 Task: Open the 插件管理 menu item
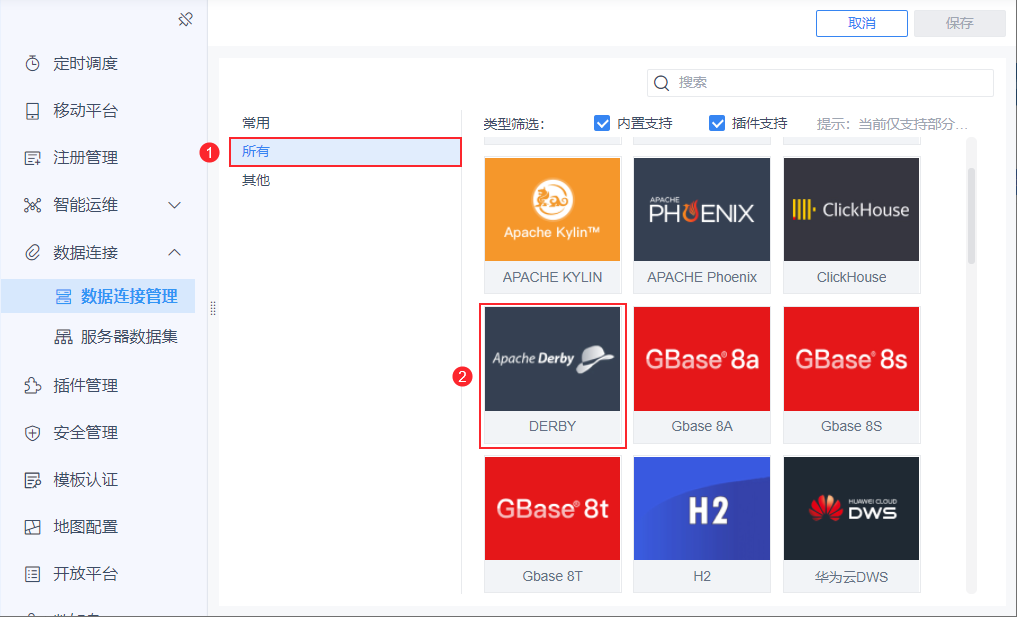pyautogui.click(x=85, y=385)
